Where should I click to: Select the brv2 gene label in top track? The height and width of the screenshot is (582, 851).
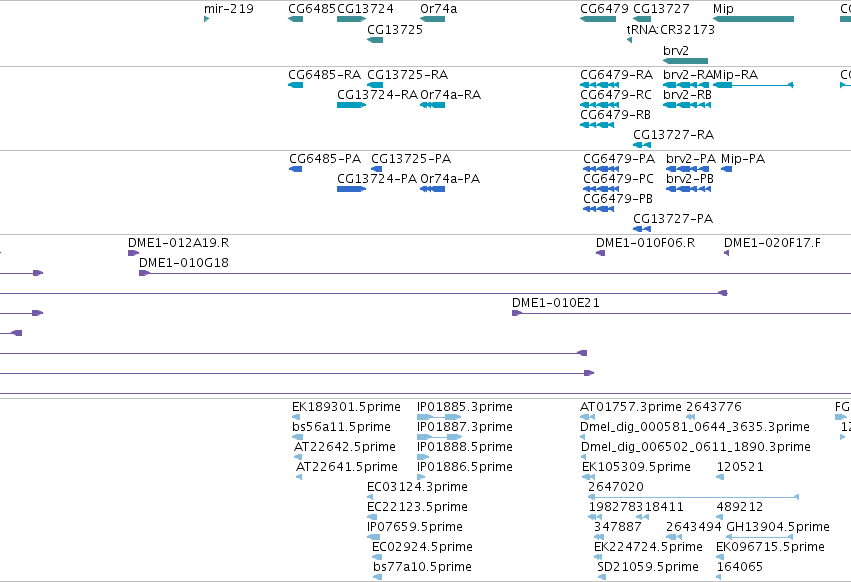(x=676, y=50)
